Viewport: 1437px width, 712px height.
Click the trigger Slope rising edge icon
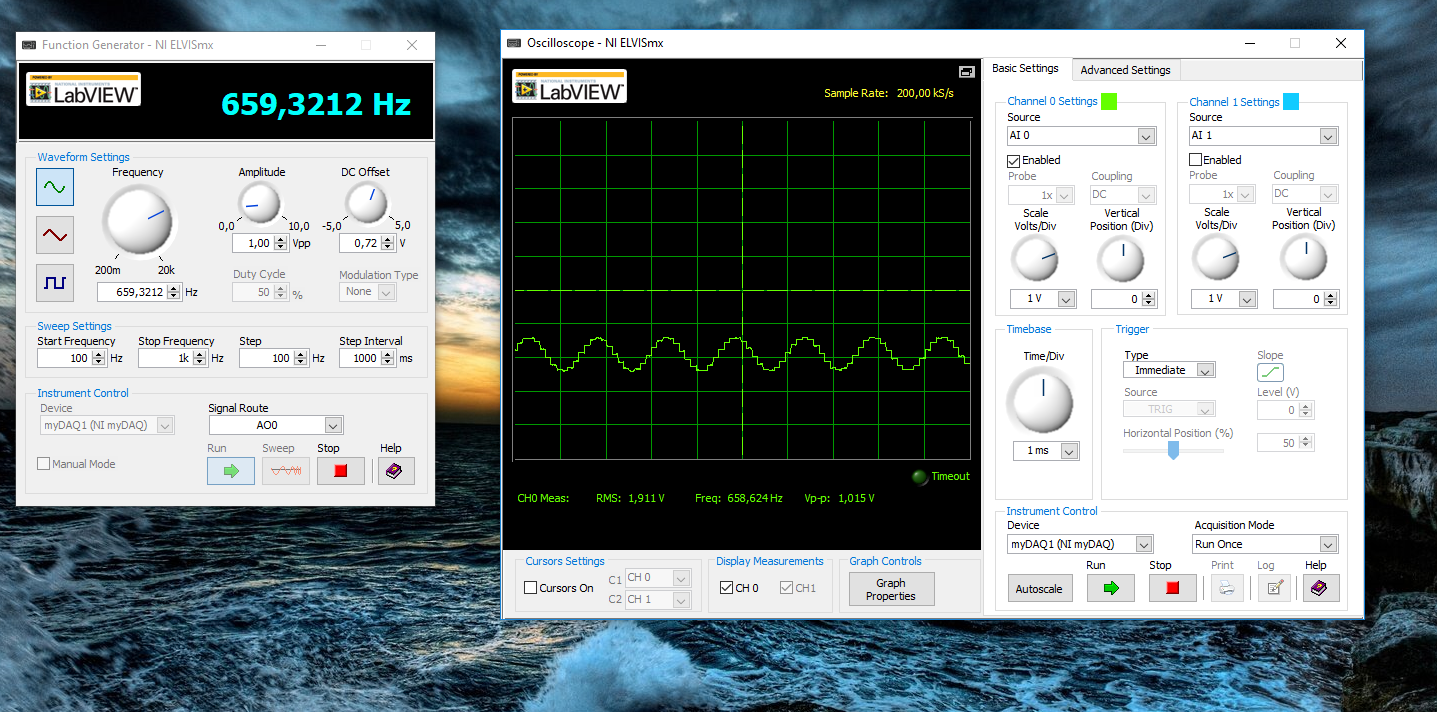pyautogui.click(x=1270, y=372)
